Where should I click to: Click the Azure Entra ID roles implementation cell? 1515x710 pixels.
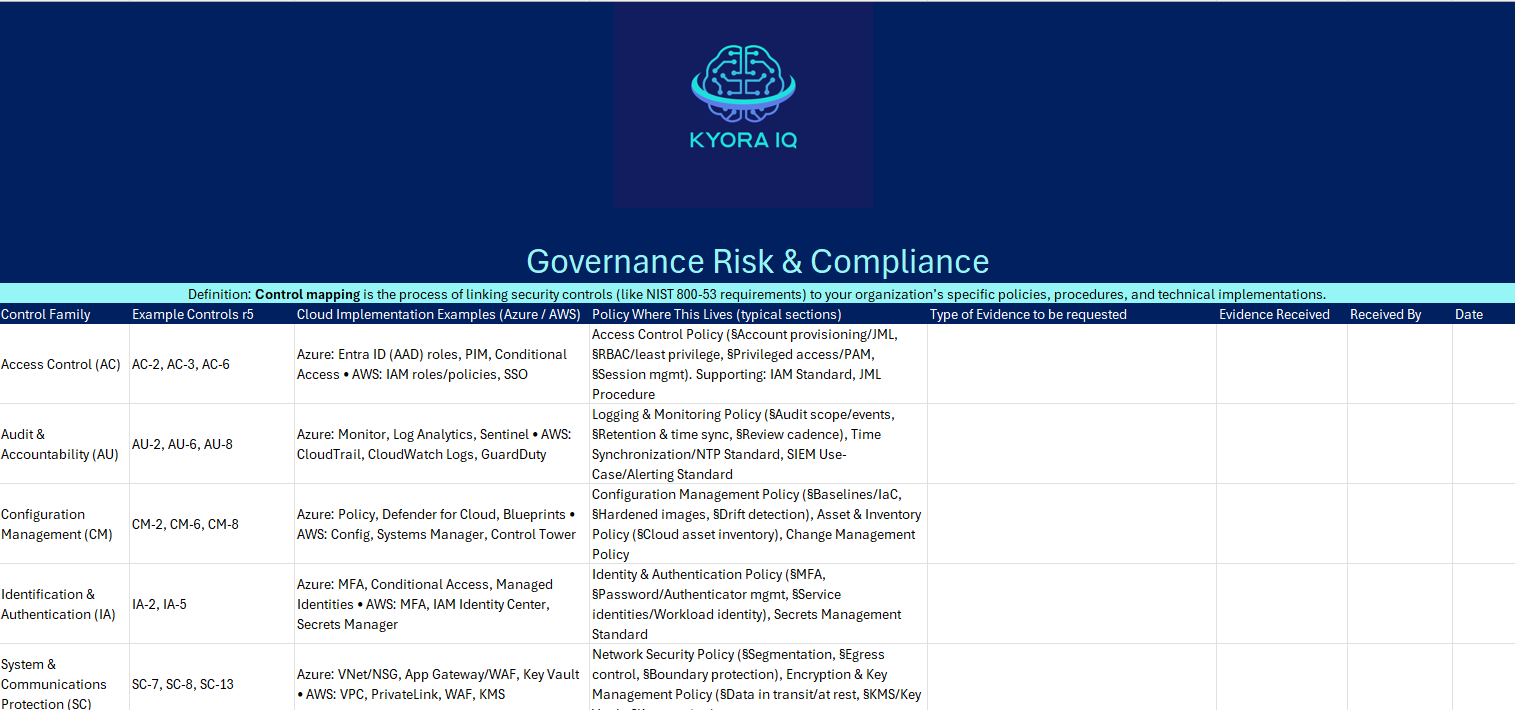(432, 364)
